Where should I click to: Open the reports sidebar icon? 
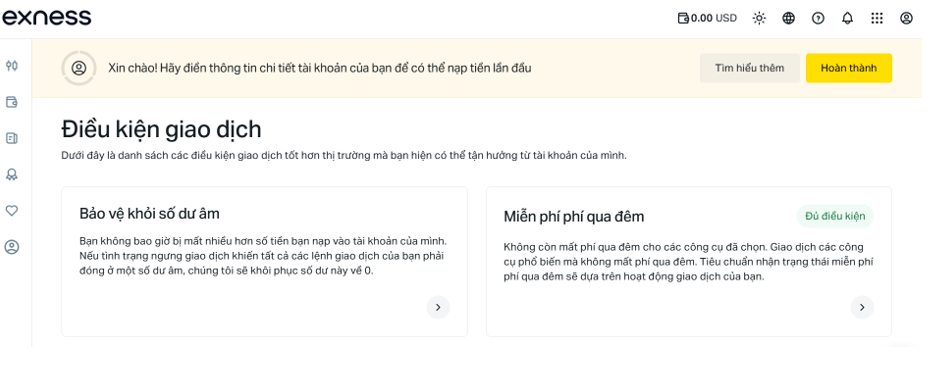pyautogui.click(x=11, y=138)
